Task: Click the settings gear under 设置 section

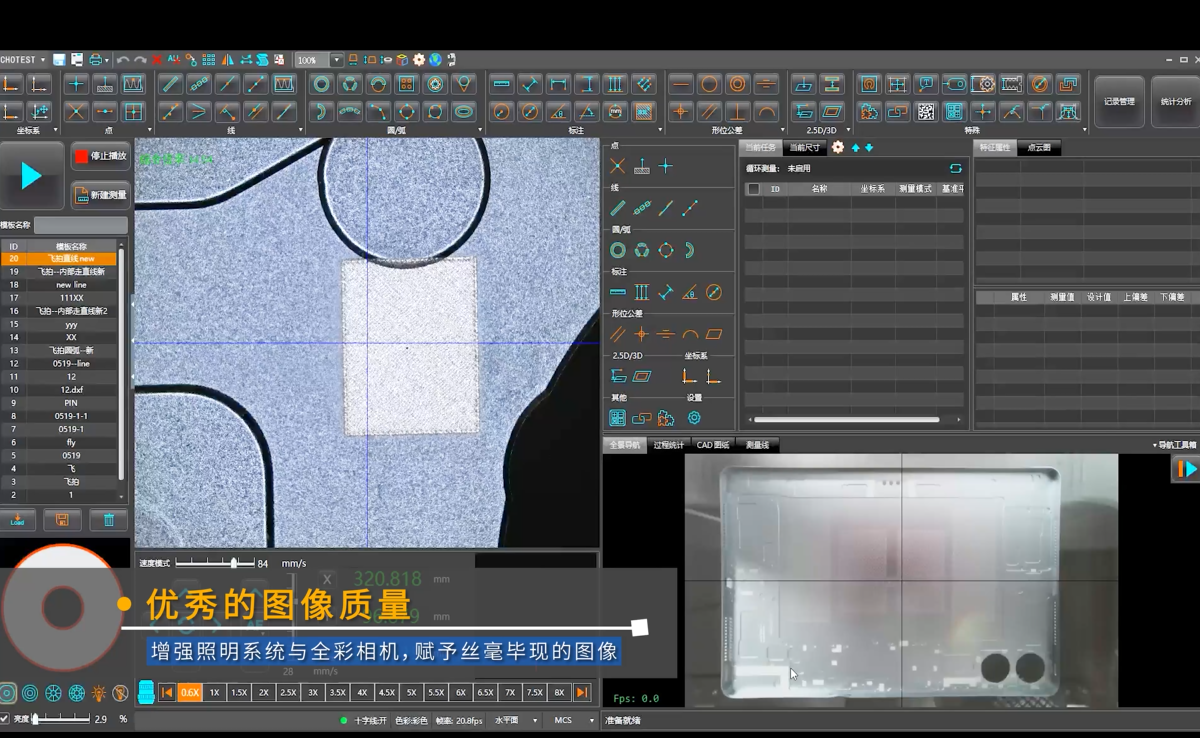Action: (694, 418)
